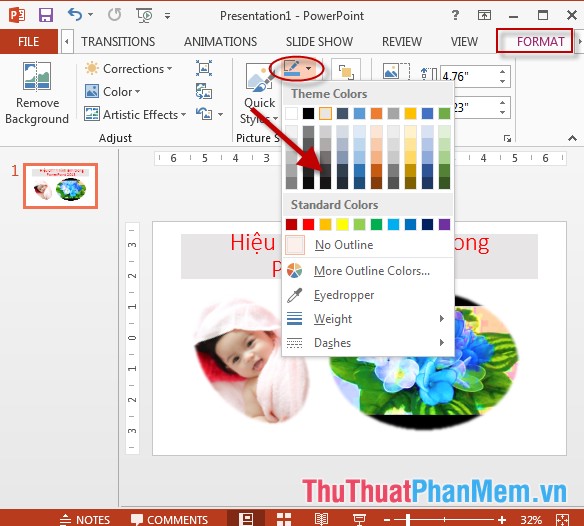Switch to the SLIDE SHOW tab
Viewport: 584px width, 526px height.
[x=319, y=41]
